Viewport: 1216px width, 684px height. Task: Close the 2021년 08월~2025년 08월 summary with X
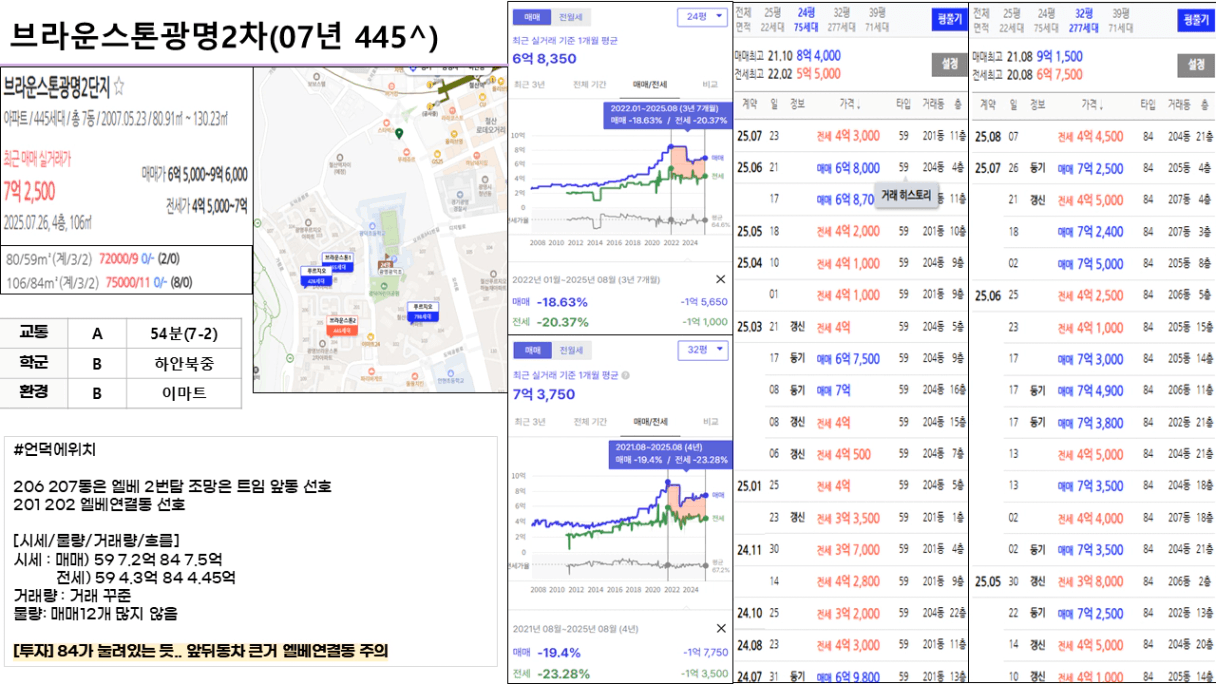click(720, 628)
